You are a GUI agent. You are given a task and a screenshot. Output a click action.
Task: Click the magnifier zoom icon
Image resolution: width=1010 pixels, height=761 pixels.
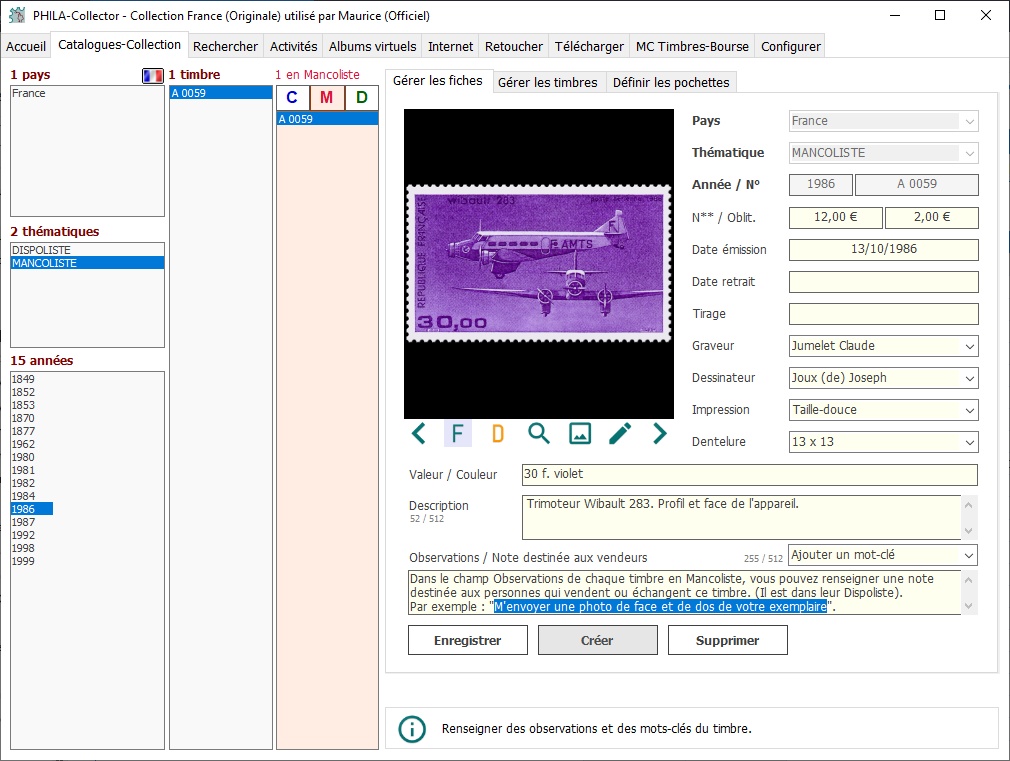538,434
